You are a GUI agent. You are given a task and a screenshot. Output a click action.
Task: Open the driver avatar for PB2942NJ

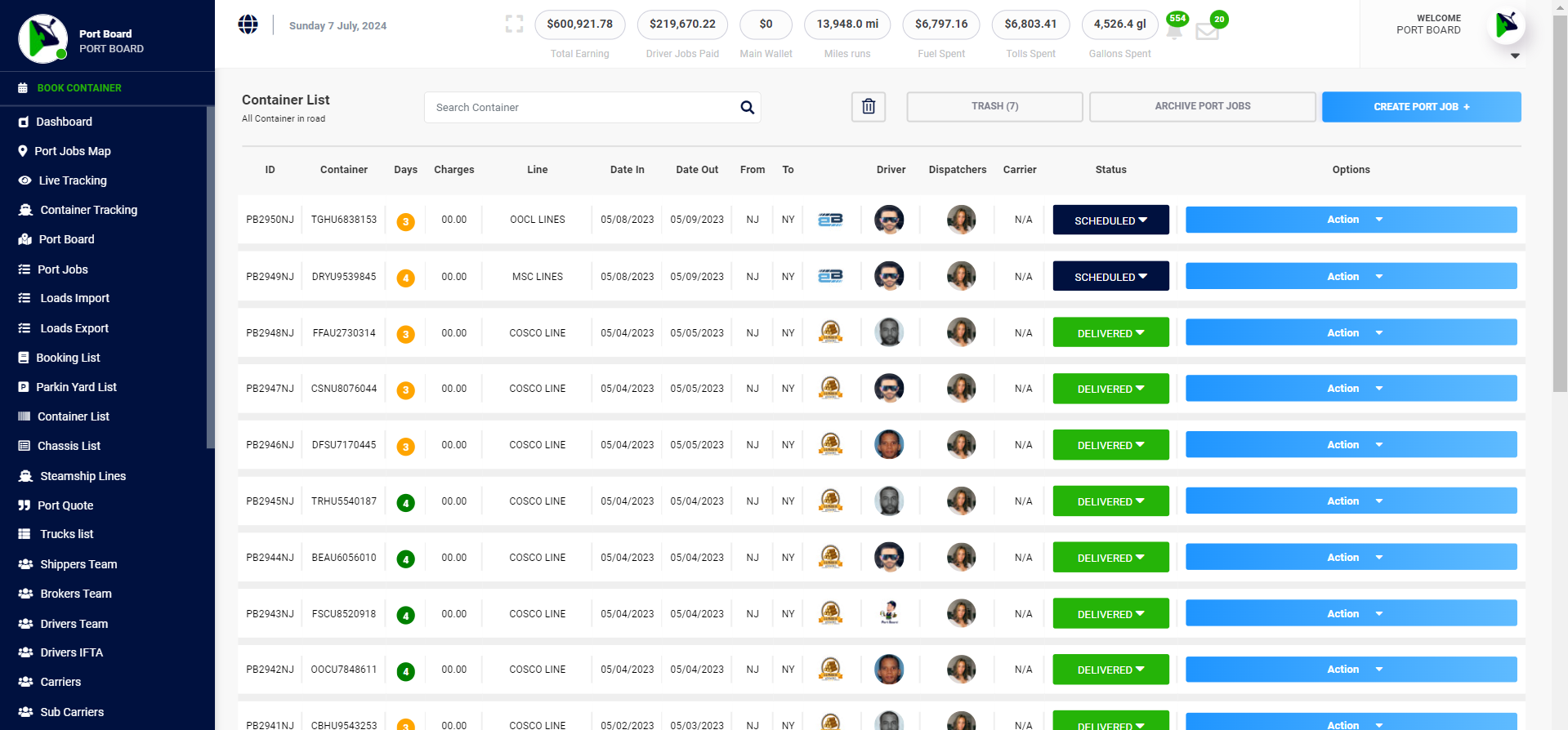click(889, 669)
